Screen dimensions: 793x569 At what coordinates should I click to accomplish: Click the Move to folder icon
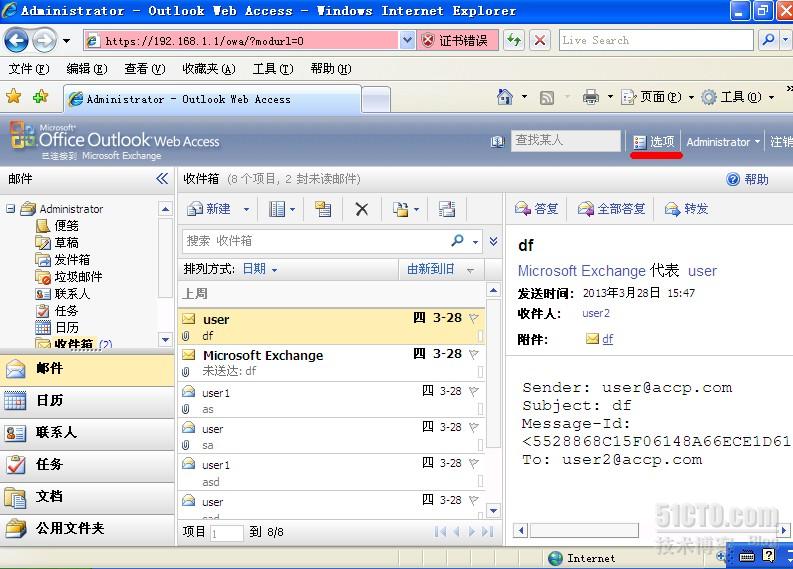pos(401,209)
